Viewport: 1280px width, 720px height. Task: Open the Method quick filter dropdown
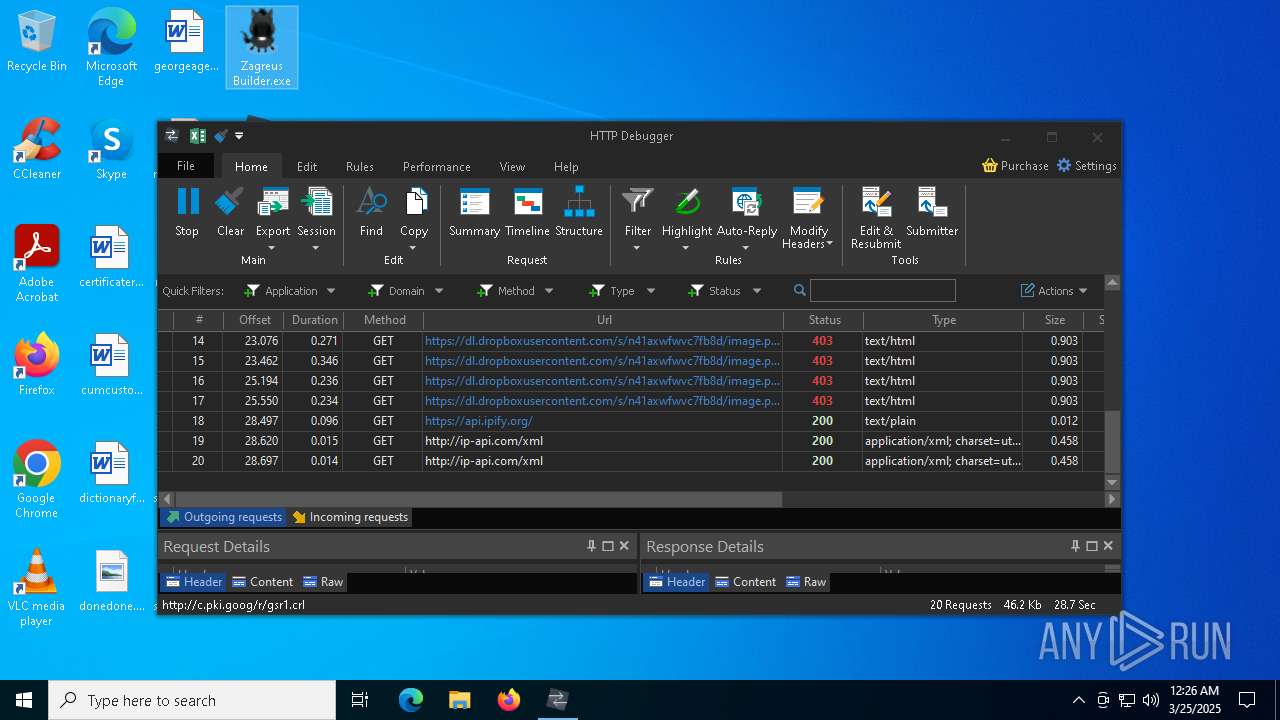pyautogui.click(x=515, y=291)
